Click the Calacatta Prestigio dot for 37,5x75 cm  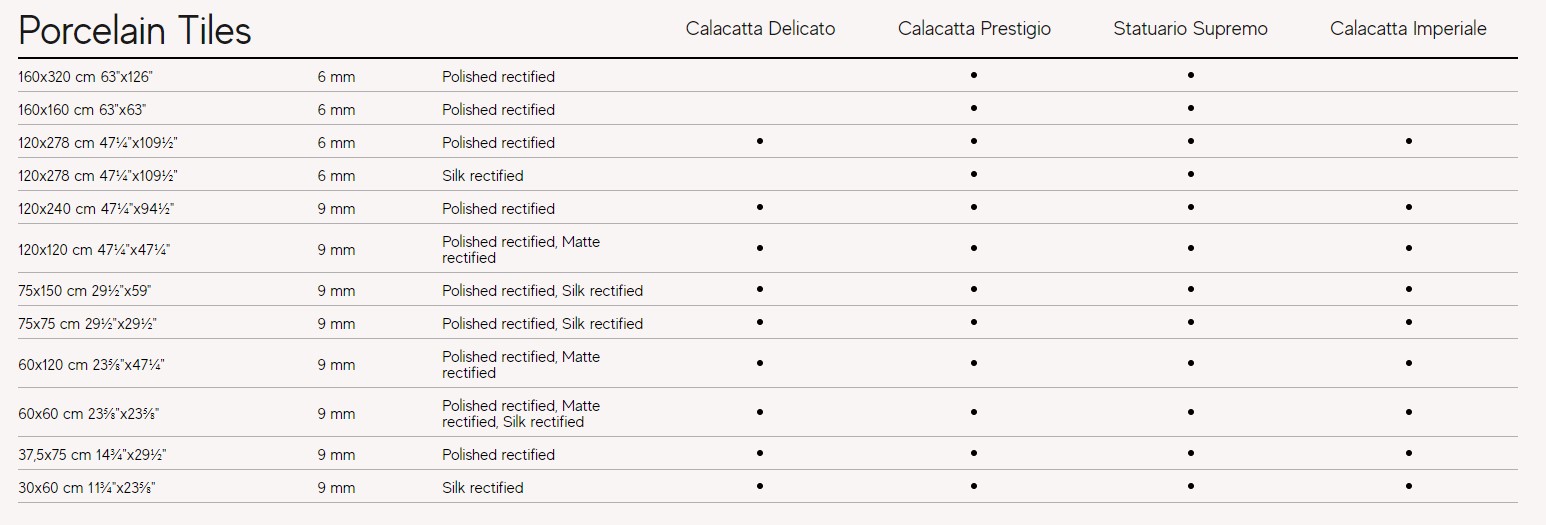pyautogui.click(x=974, y=453)
